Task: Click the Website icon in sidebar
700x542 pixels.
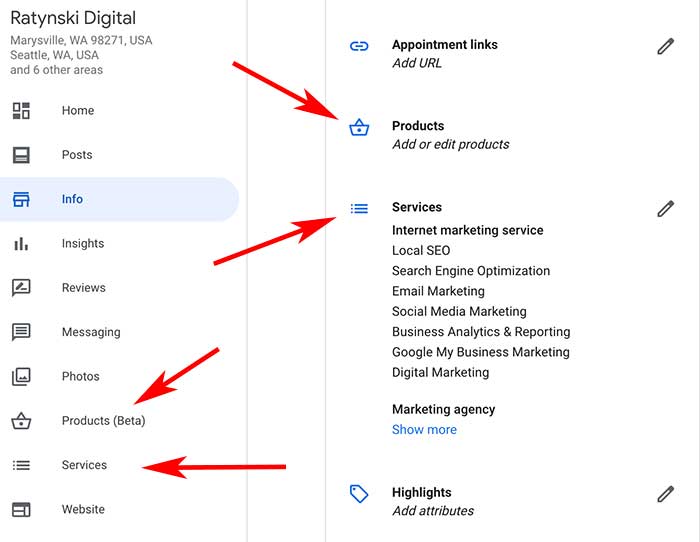Action: [21, 510]
